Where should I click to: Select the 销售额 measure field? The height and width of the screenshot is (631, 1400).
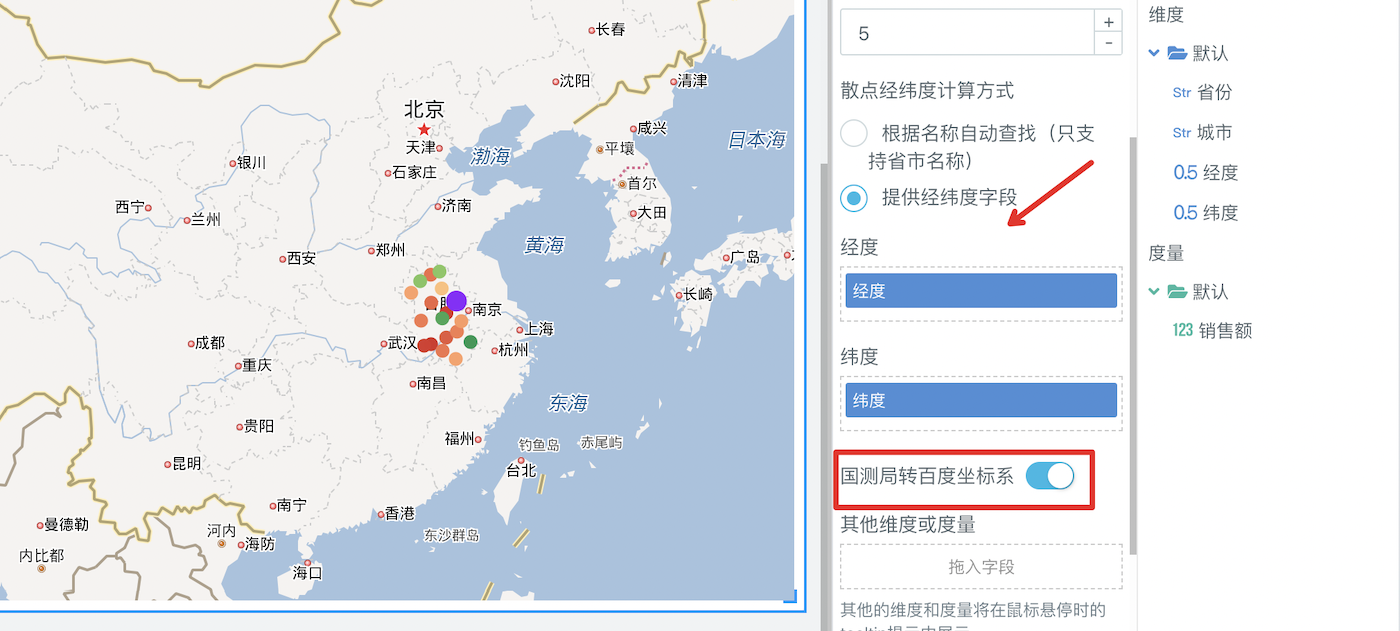(1225, 331)
